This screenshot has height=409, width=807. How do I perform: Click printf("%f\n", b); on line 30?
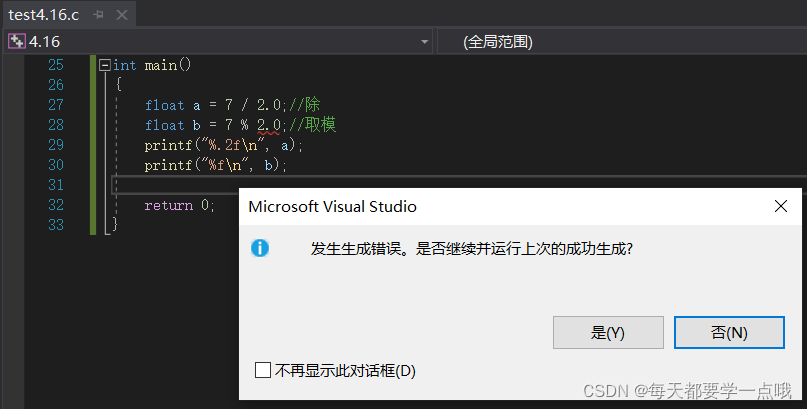pos(215,165)
